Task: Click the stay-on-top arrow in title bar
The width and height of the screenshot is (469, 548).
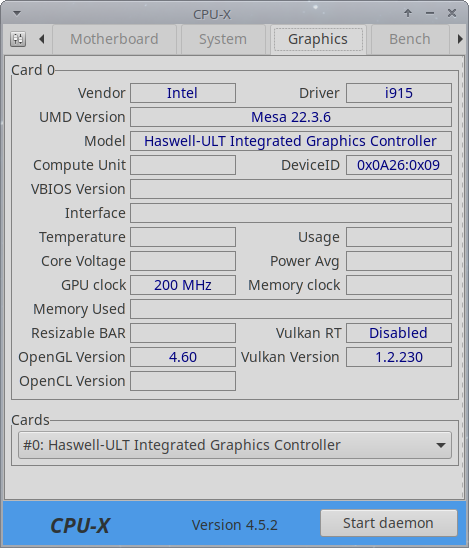Action: [408, 13]
